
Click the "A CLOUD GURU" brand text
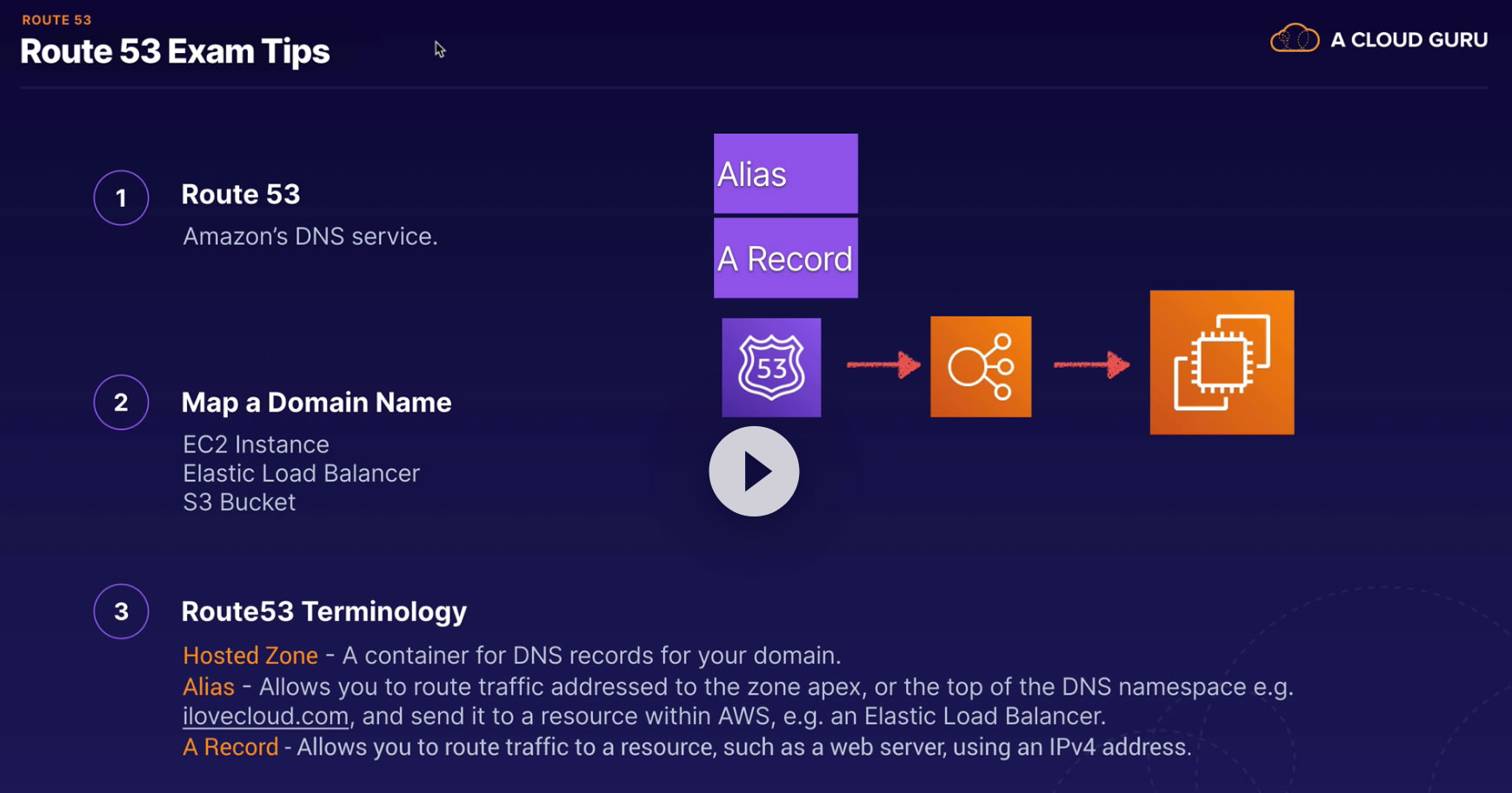pyautogui.click(x=1409, y=40)
